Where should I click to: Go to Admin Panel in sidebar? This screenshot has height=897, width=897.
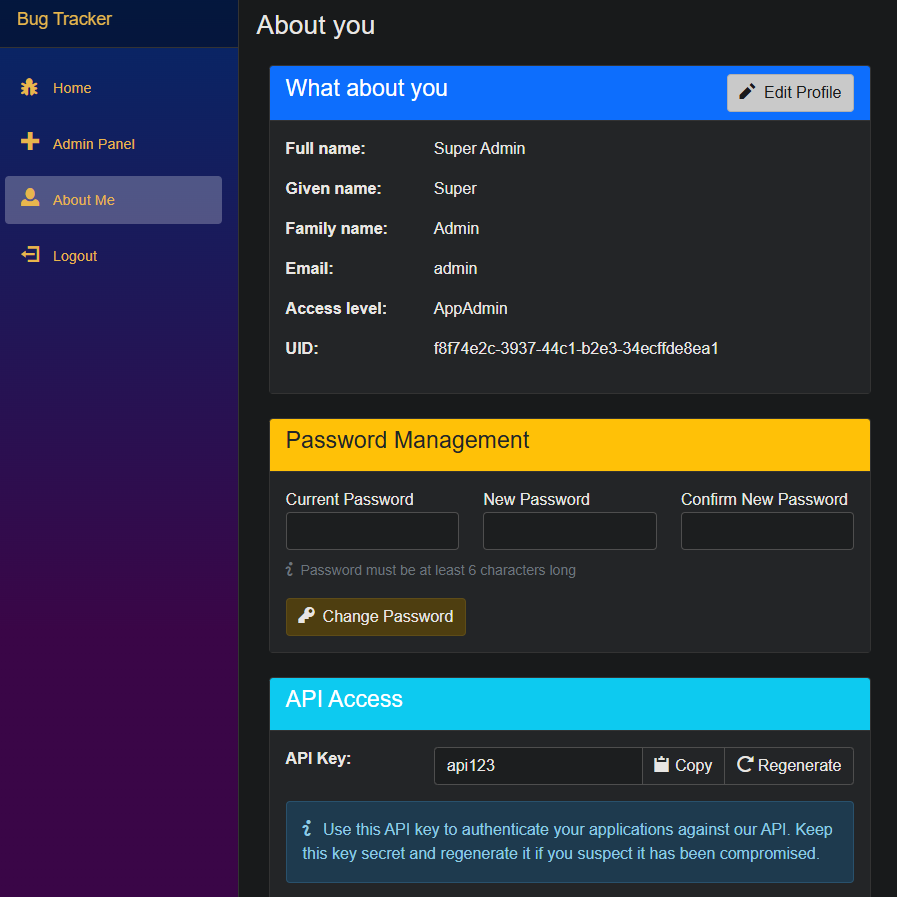click(113, 144)
